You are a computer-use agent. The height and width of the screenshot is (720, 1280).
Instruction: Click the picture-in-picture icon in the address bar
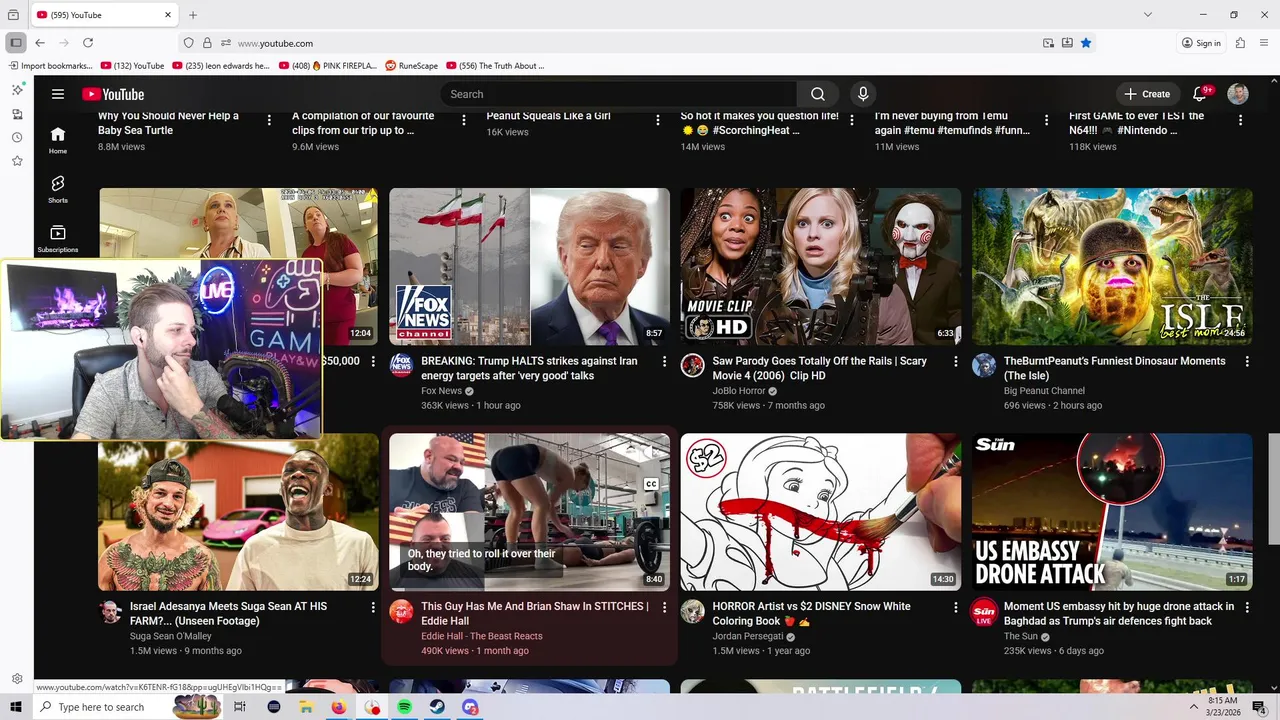1048,43
